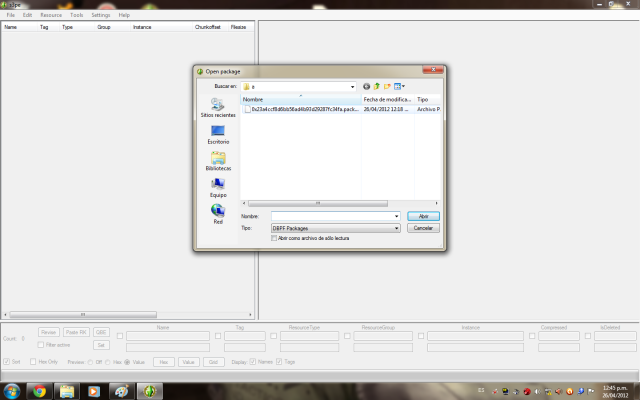
Task: Launch Google Chrome from the taskbar
Action: (x=40, y=391)
